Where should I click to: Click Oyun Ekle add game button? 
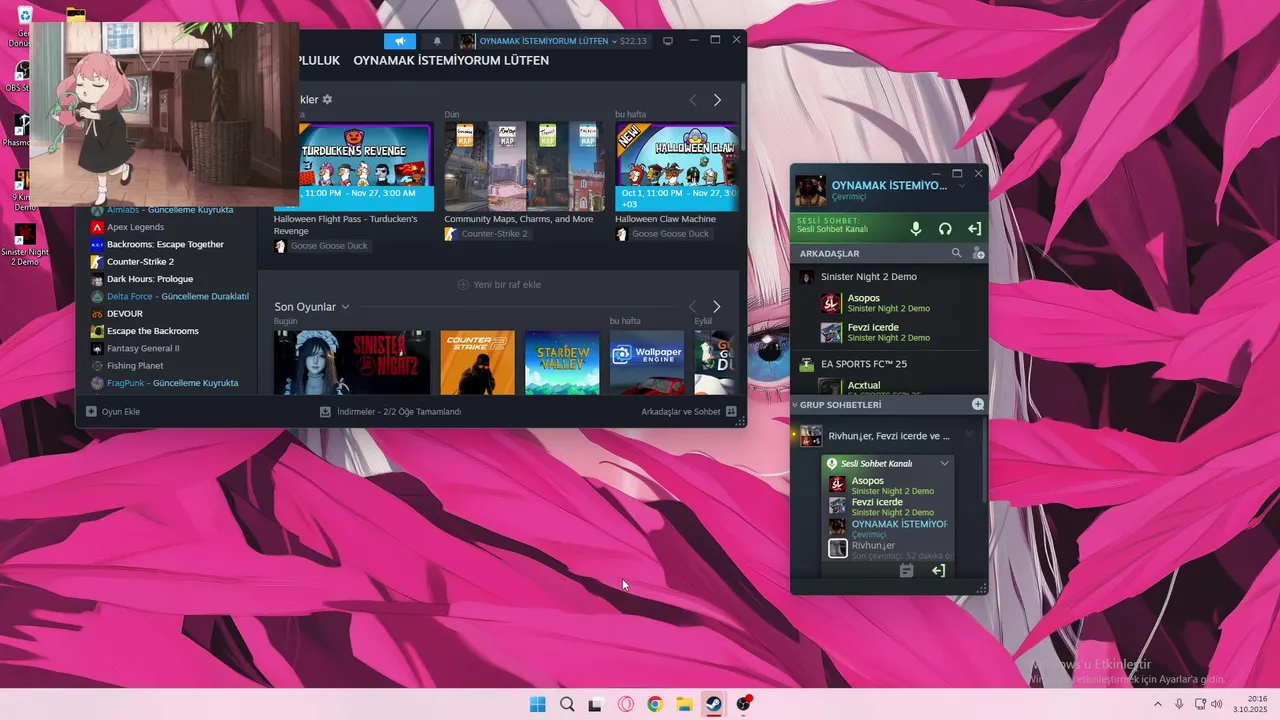point(112,411)
